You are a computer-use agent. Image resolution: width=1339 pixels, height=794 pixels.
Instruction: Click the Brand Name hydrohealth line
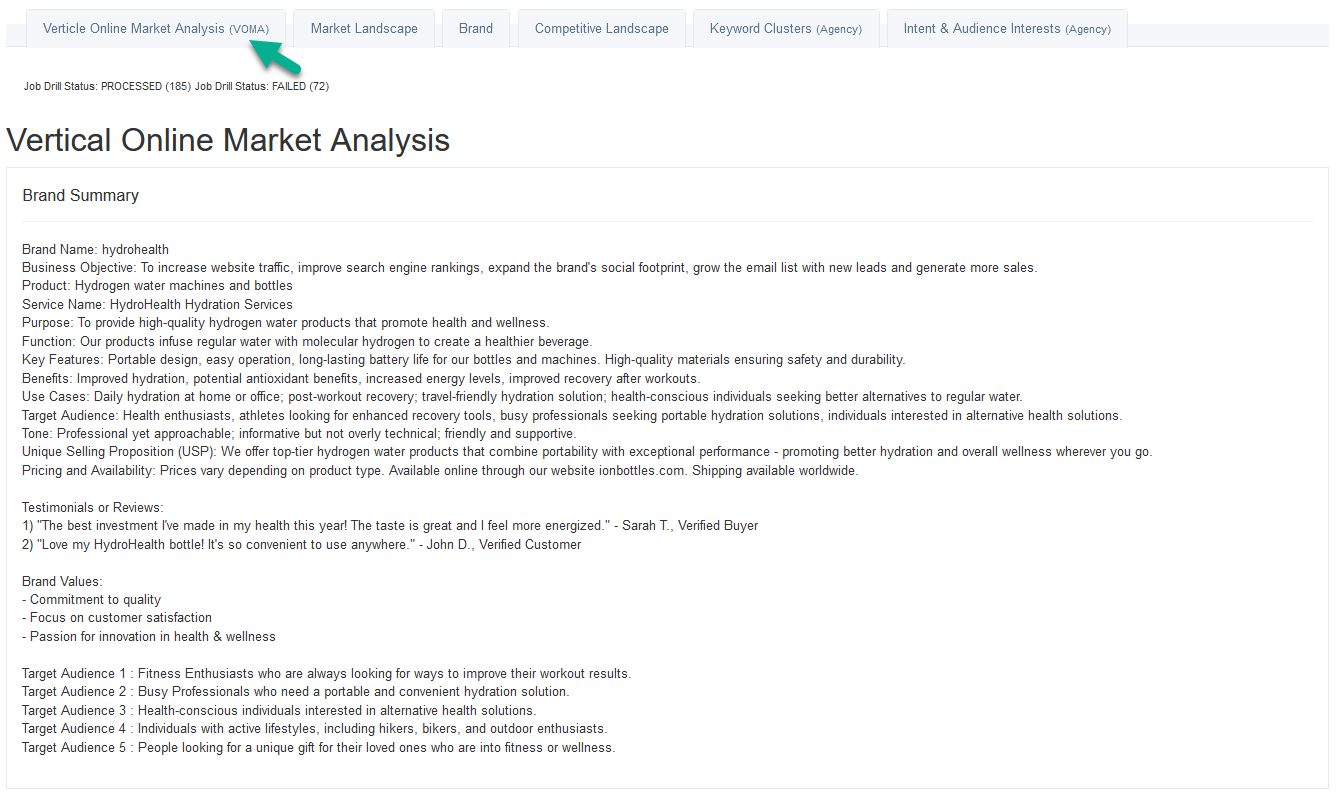[96, 249]
